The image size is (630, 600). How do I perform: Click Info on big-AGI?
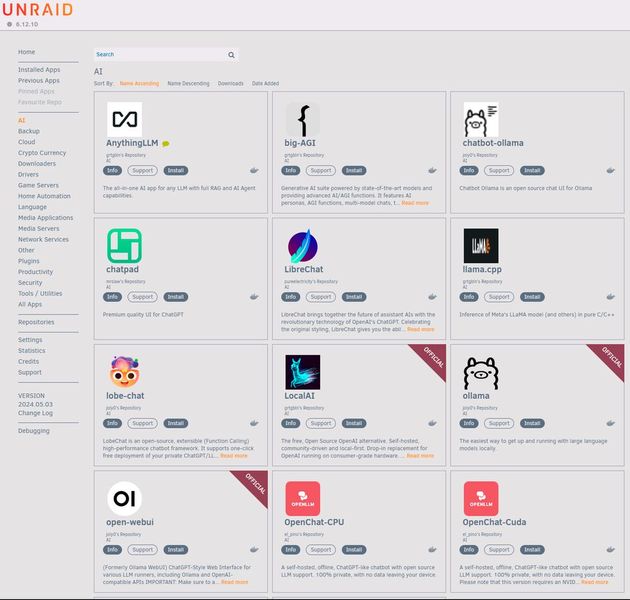tap(290, 170)
